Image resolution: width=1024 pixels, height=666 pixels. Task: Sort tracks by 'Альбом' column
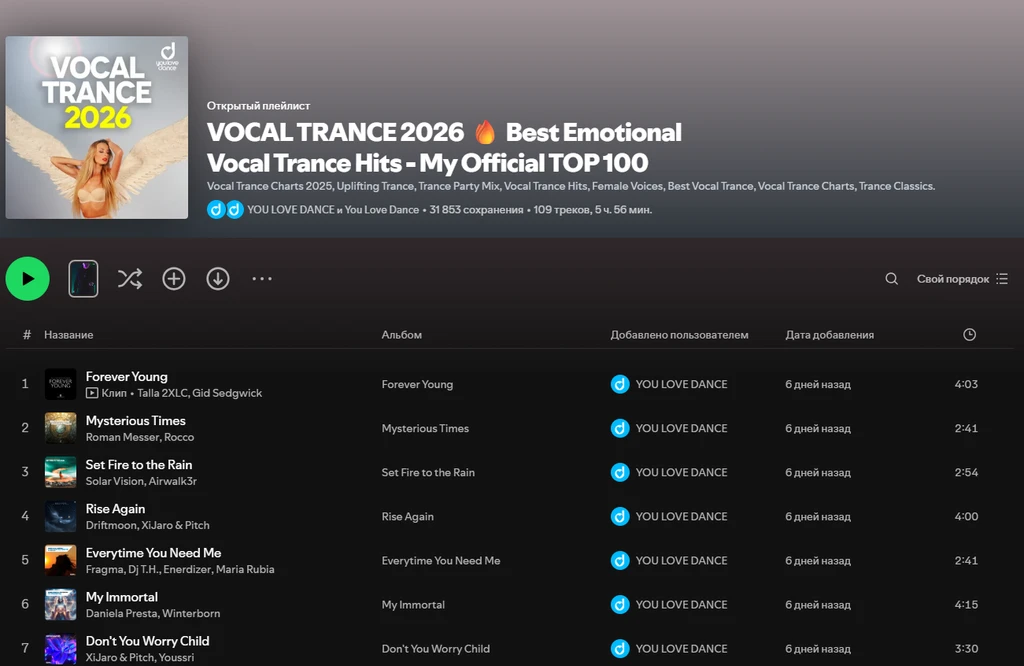(x=402, y=335)
